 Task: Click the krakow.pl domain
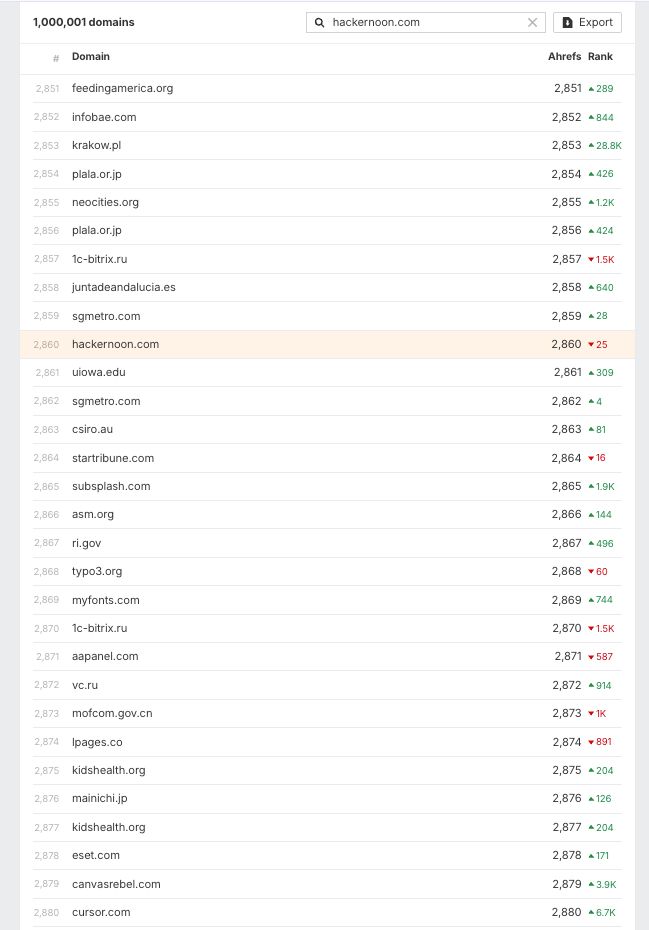96,145
